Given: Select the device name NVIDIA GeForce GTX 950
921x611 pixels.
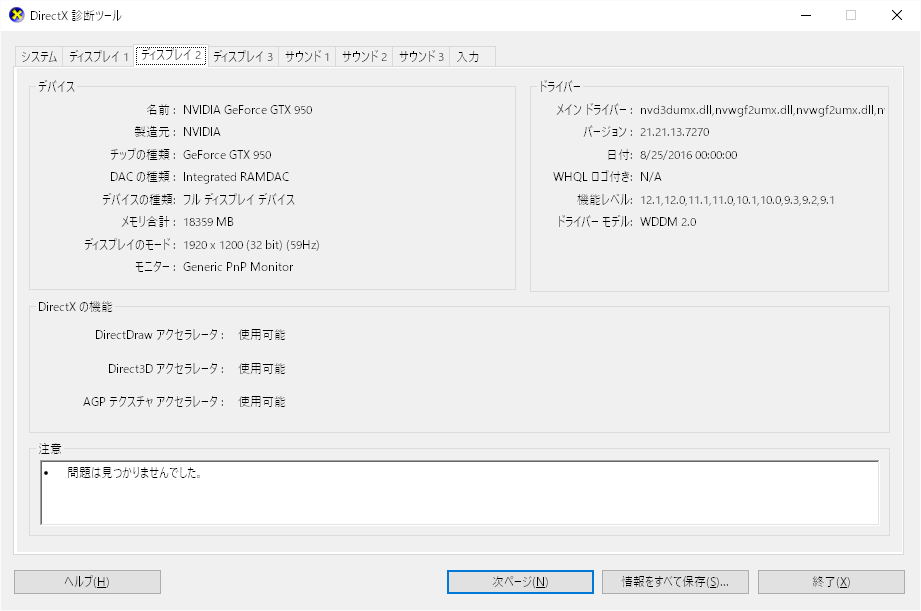Looking at the screenshot, I should click(x=247, y=110).
